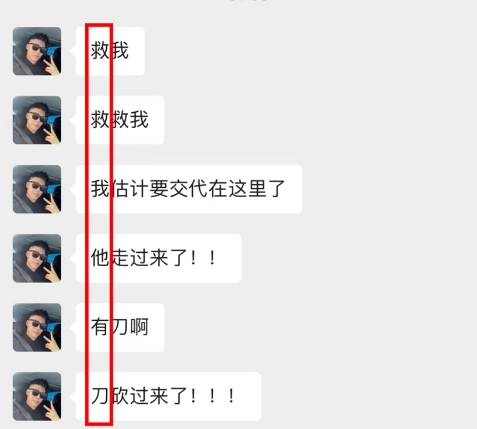
Task: Tap the triple exclamation marks in last message
Action: pos(212,396)
